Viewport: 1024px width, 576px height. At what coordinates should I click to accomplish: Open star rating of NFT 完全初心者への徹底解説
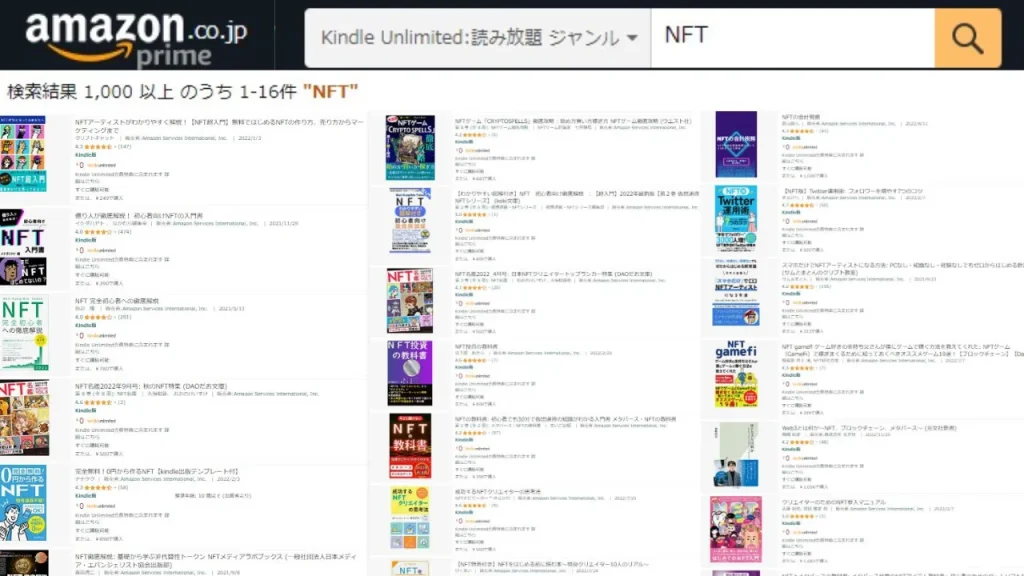(97, 317)
